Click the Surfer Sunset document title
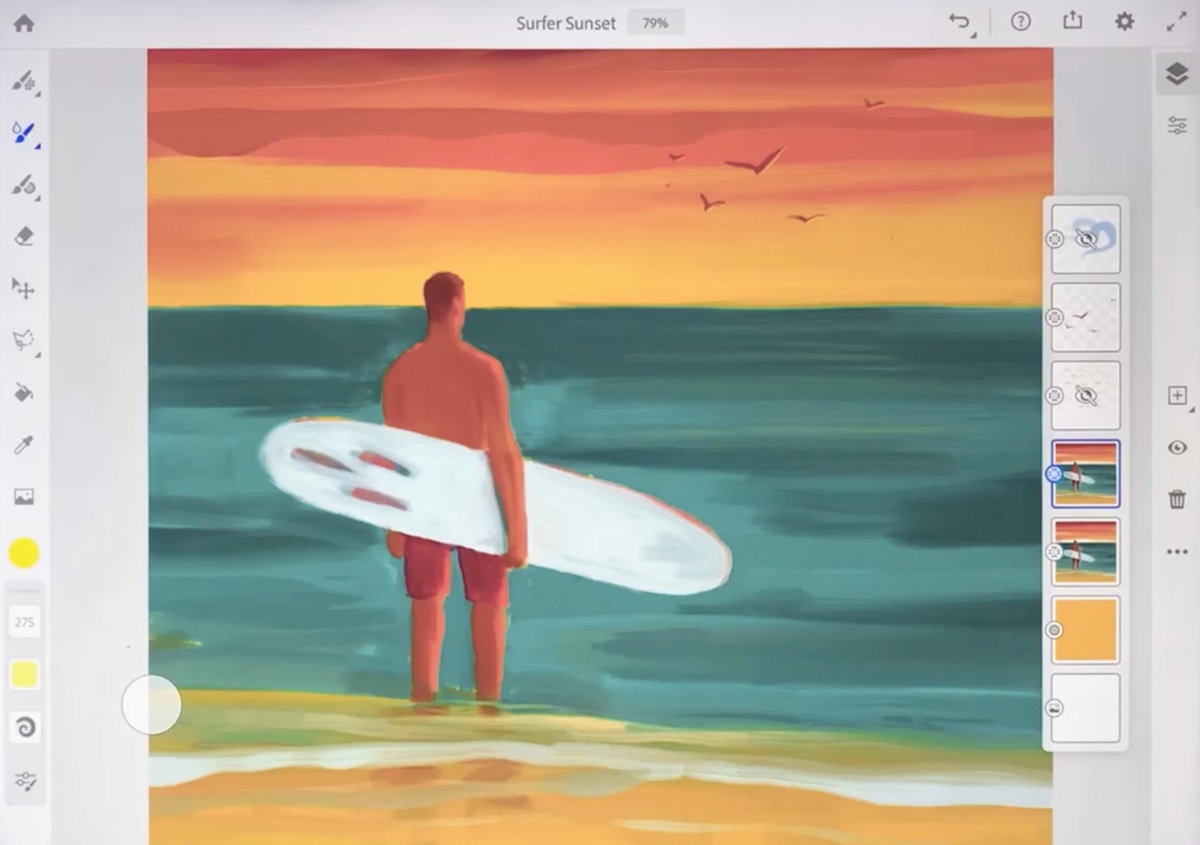 click(x=566, y=23)
